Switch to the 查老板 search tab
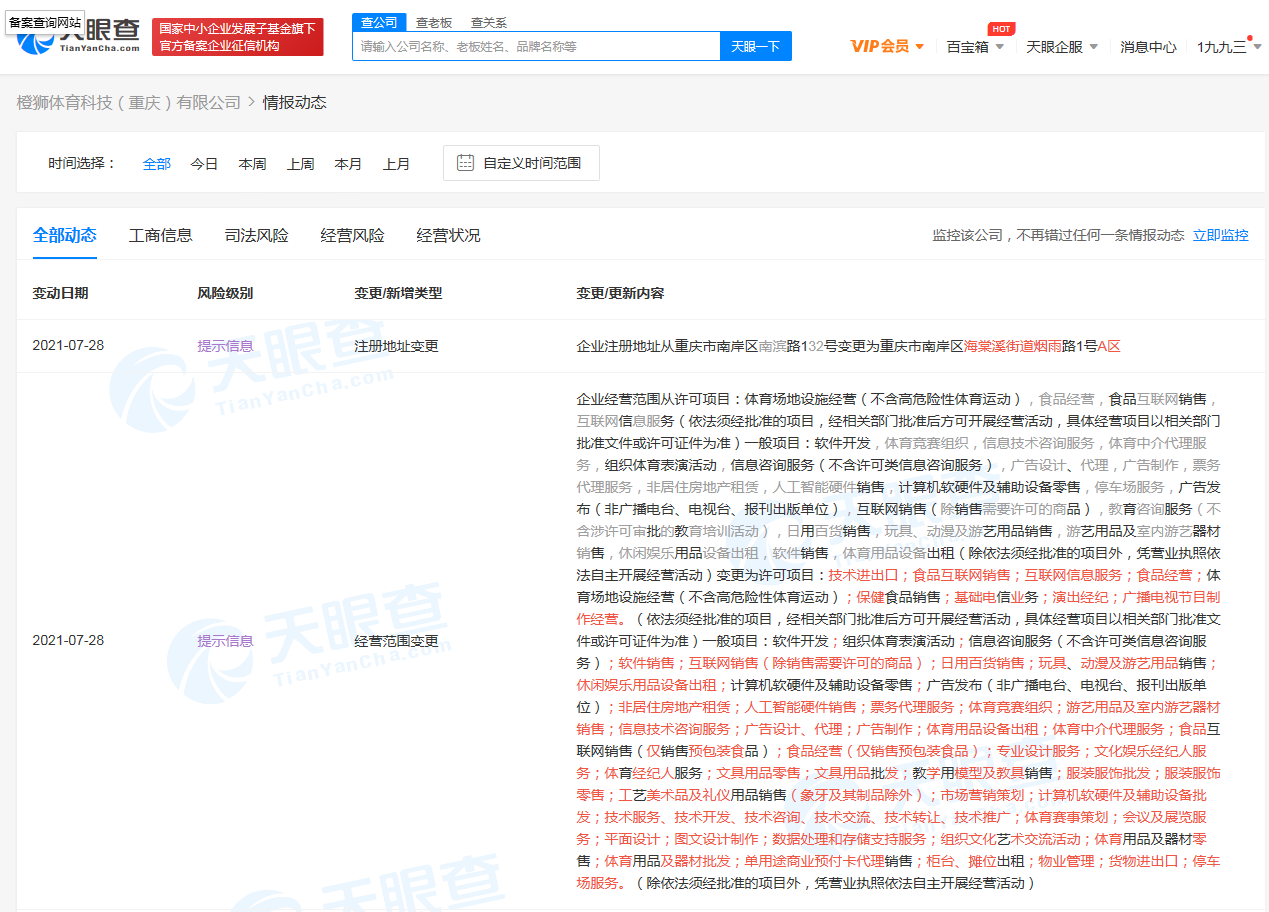The height and width of the screenshot is (912, 1269). pos(433,22)
